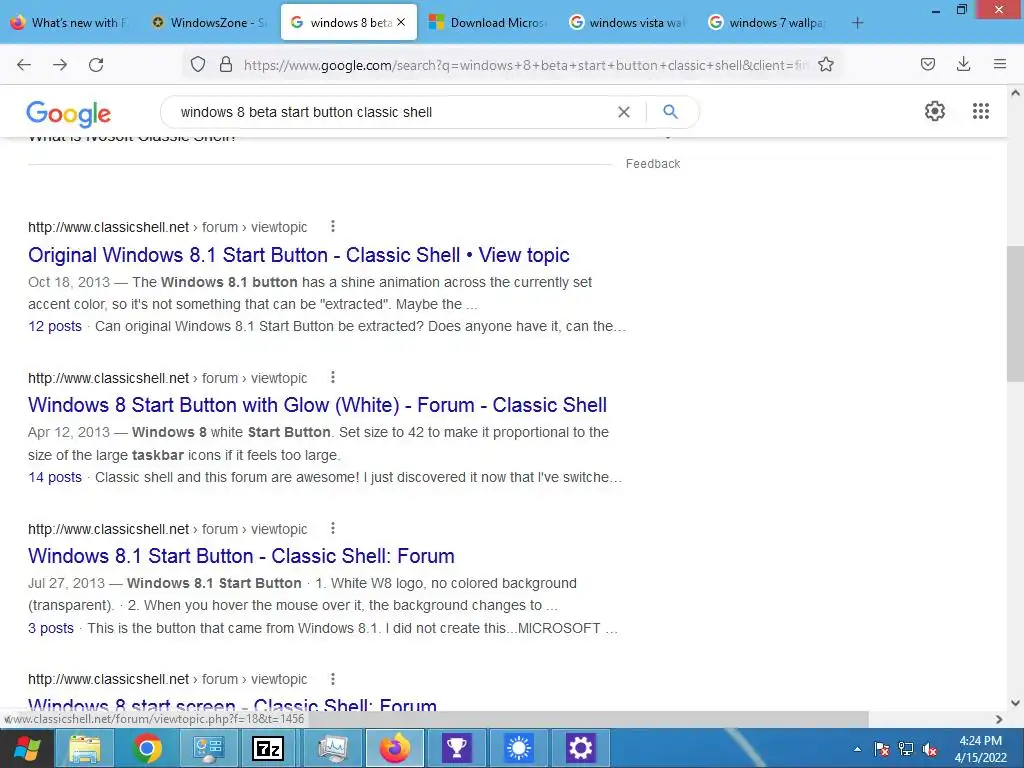Switch to the Download Microsoft tab
Viewport: 1024px width, 768px height.
coord(488,22)
